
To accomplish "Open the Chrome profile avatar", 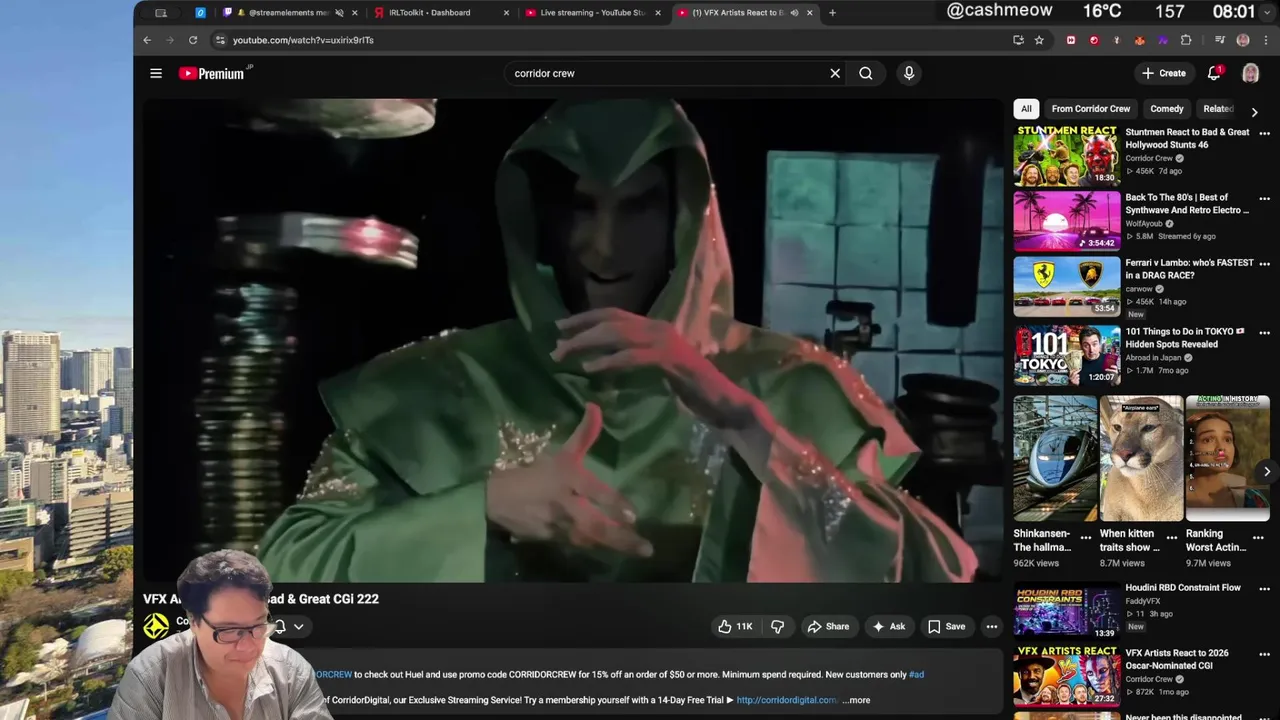I will tap(1243, 40).
